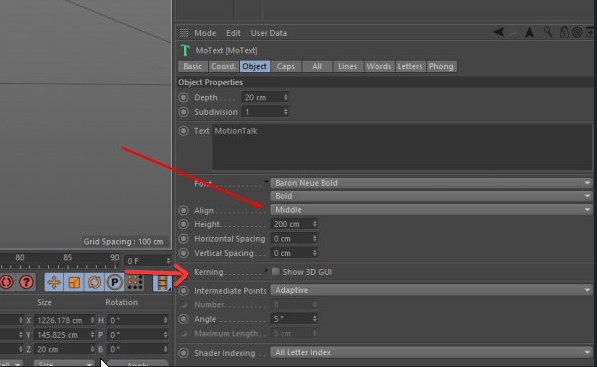Switch to the All tab
The width and height of the screenshot is (597, 367).
(317, 66)
